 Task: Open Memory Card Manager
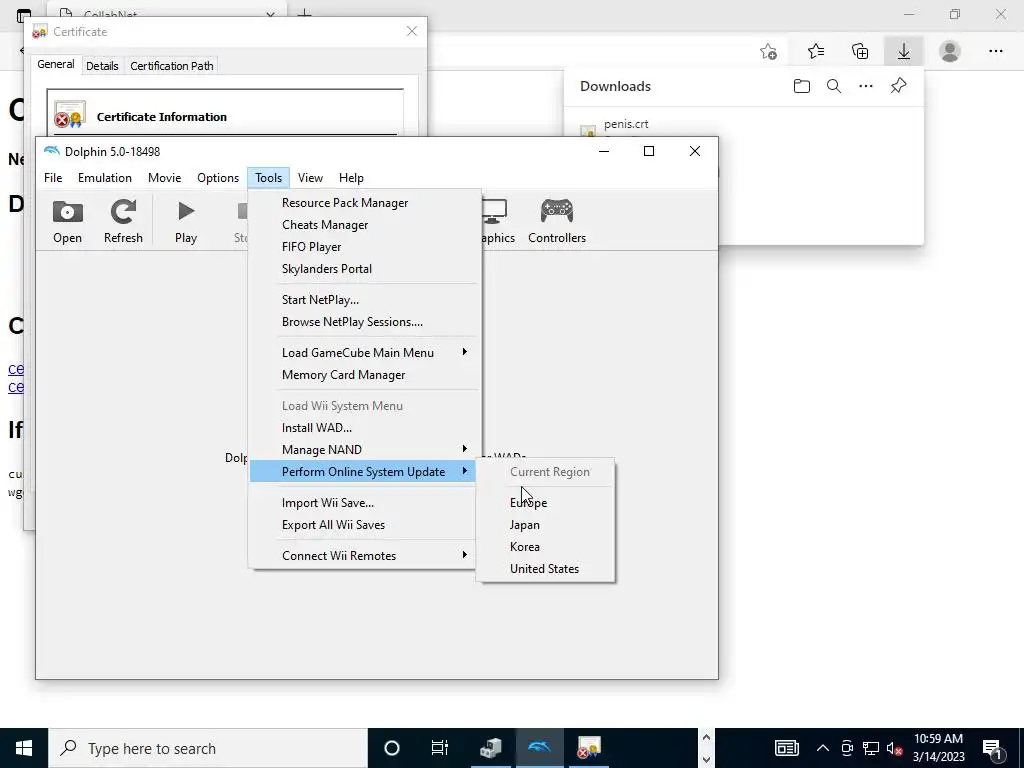pyautogui.click(x=364, y=375)
